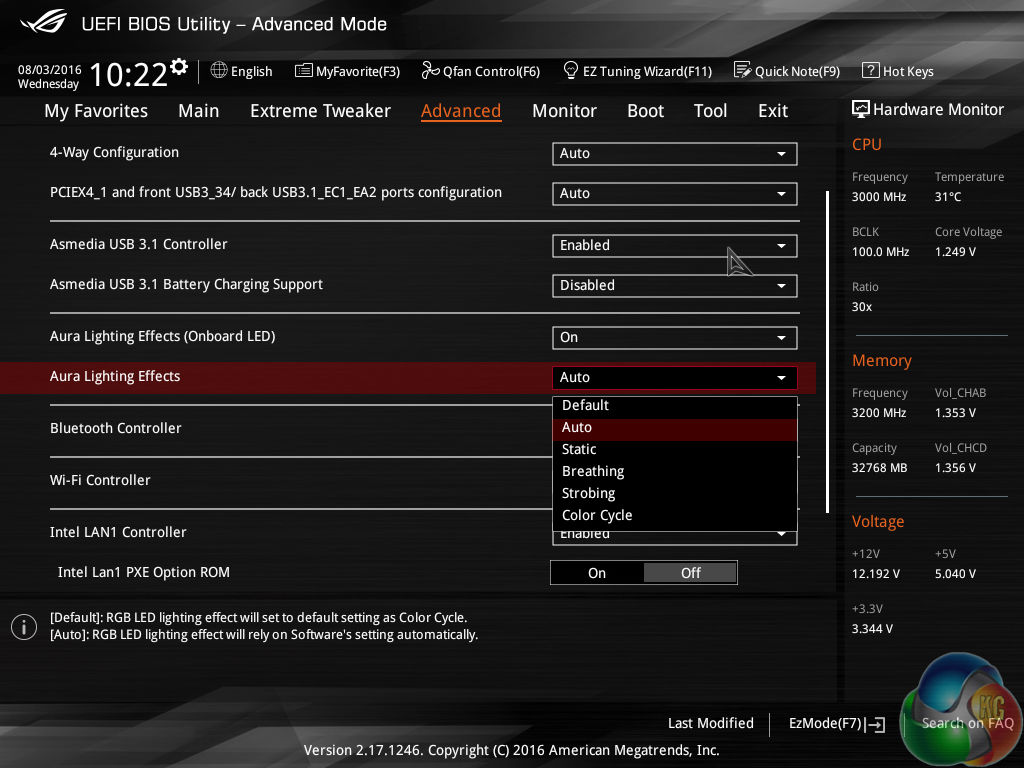Viewport: 1024px width, 768px height.
Task: Click the Hot Keys label
Action: coord(908,71)
